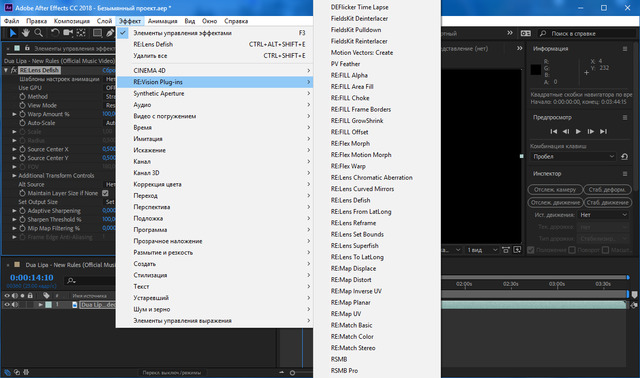640x378 pixels.
Task: Click the Стаб. деформ. button
Action: click(607, 189)
